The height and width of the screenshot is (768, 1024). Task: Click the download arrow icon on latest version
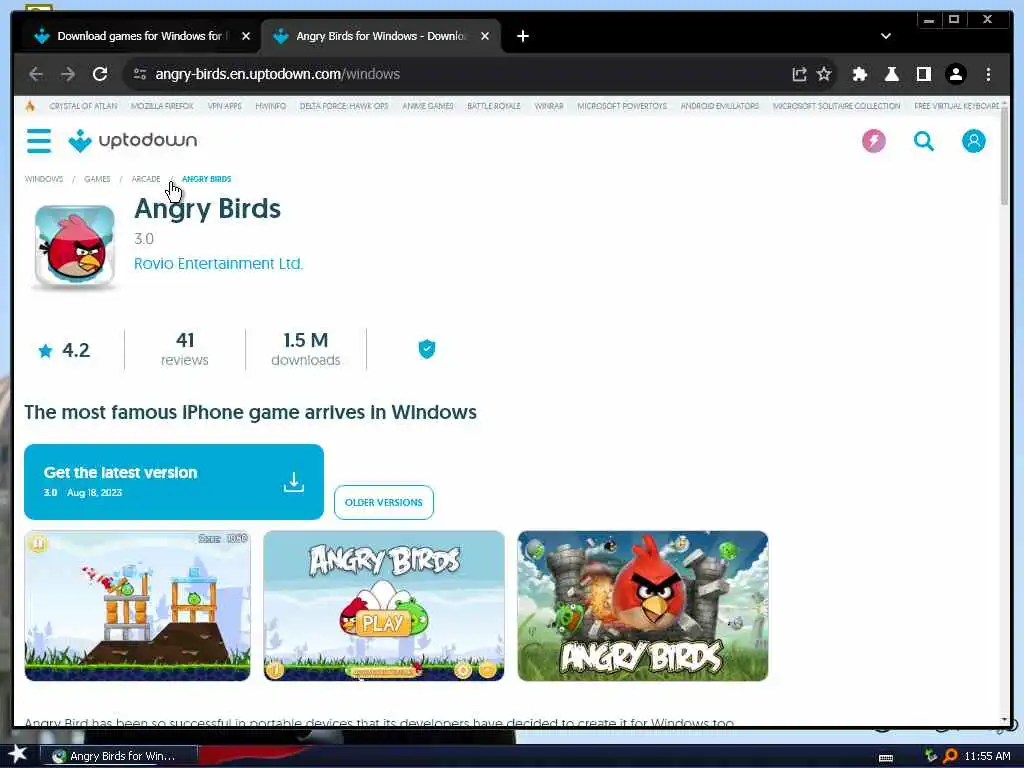click(294, 482)
